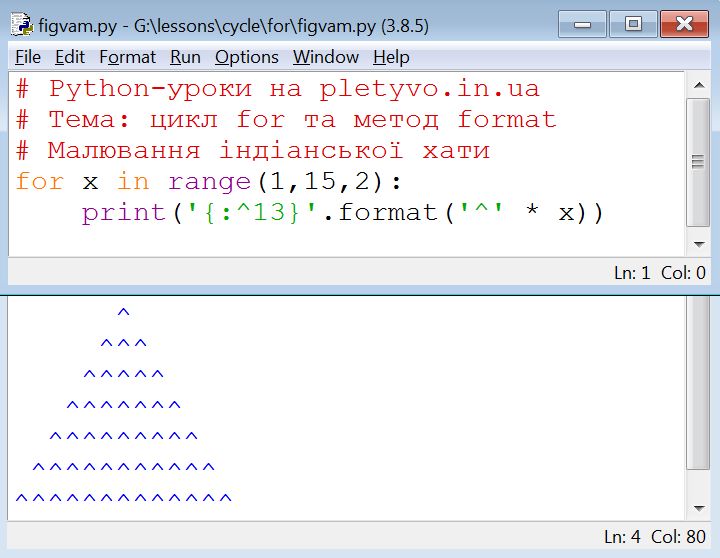Open the Window menu
Viewport: 720px width, 558px height.
pyautogui.click(x=326, y=57)
